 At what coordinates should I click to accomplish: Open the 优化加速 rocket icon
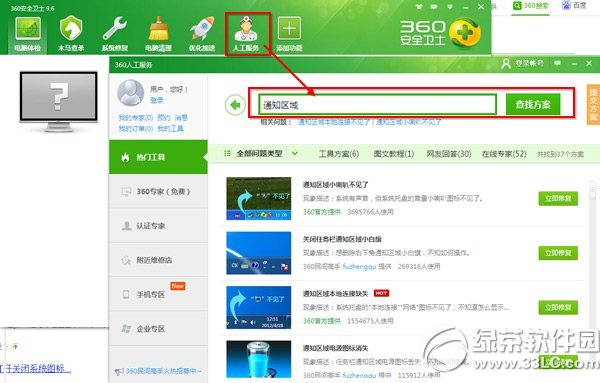point(202,33)
